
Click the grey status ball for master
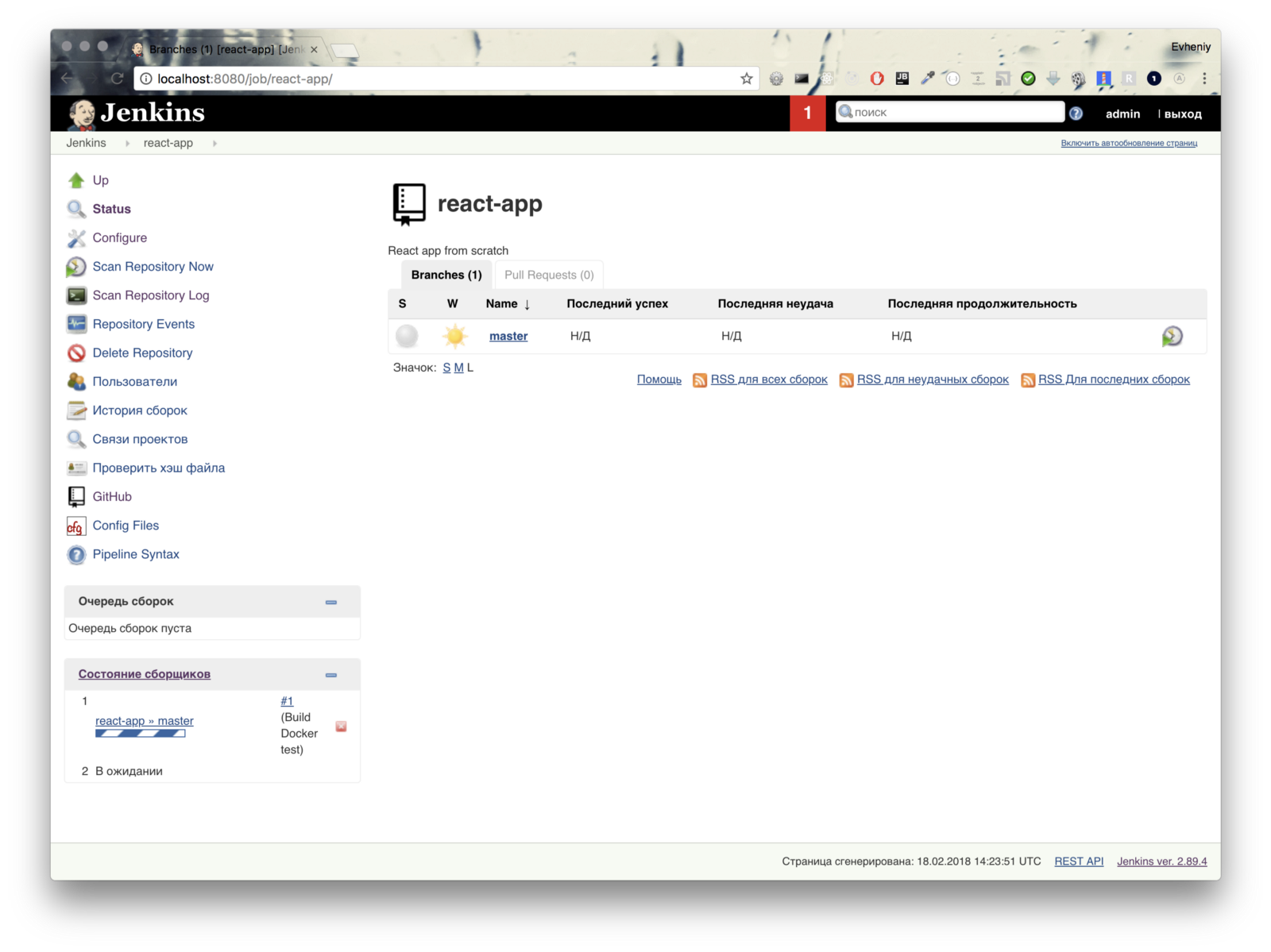tap(407, 336)
